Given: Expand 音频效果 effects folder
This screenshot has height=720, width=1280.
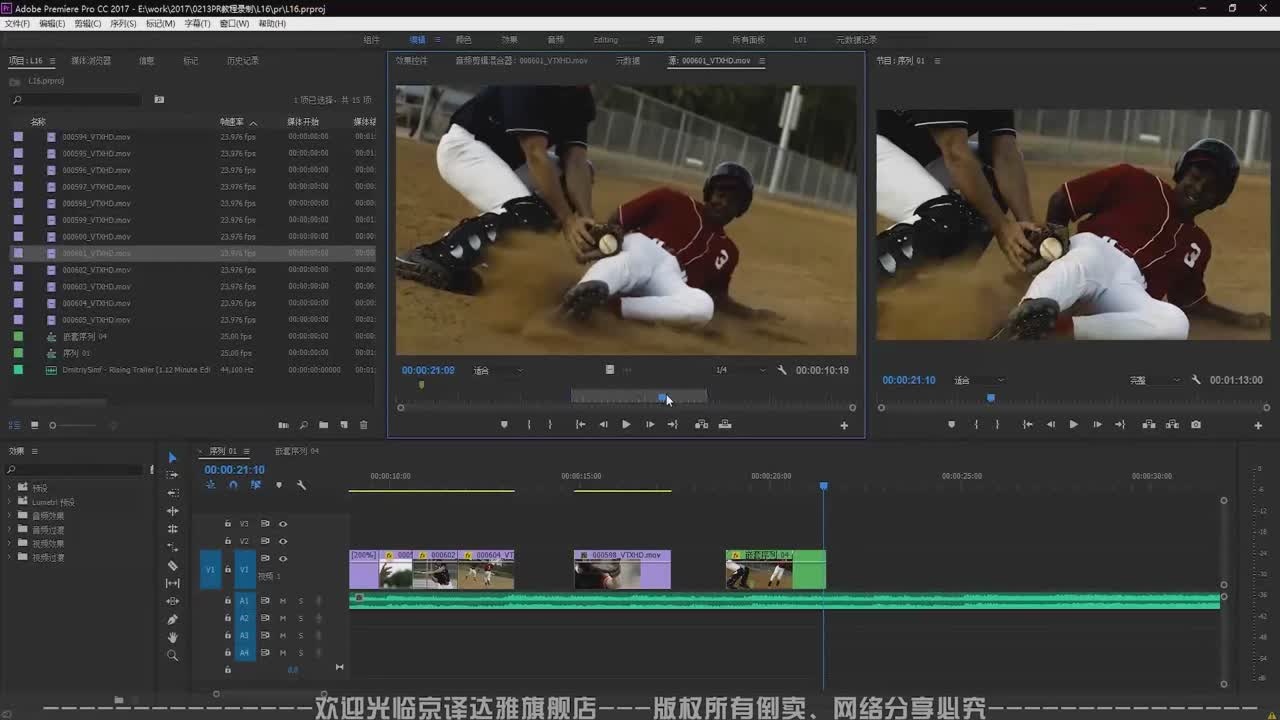Looking at the screenshot, I should click(x=11, y=516).
